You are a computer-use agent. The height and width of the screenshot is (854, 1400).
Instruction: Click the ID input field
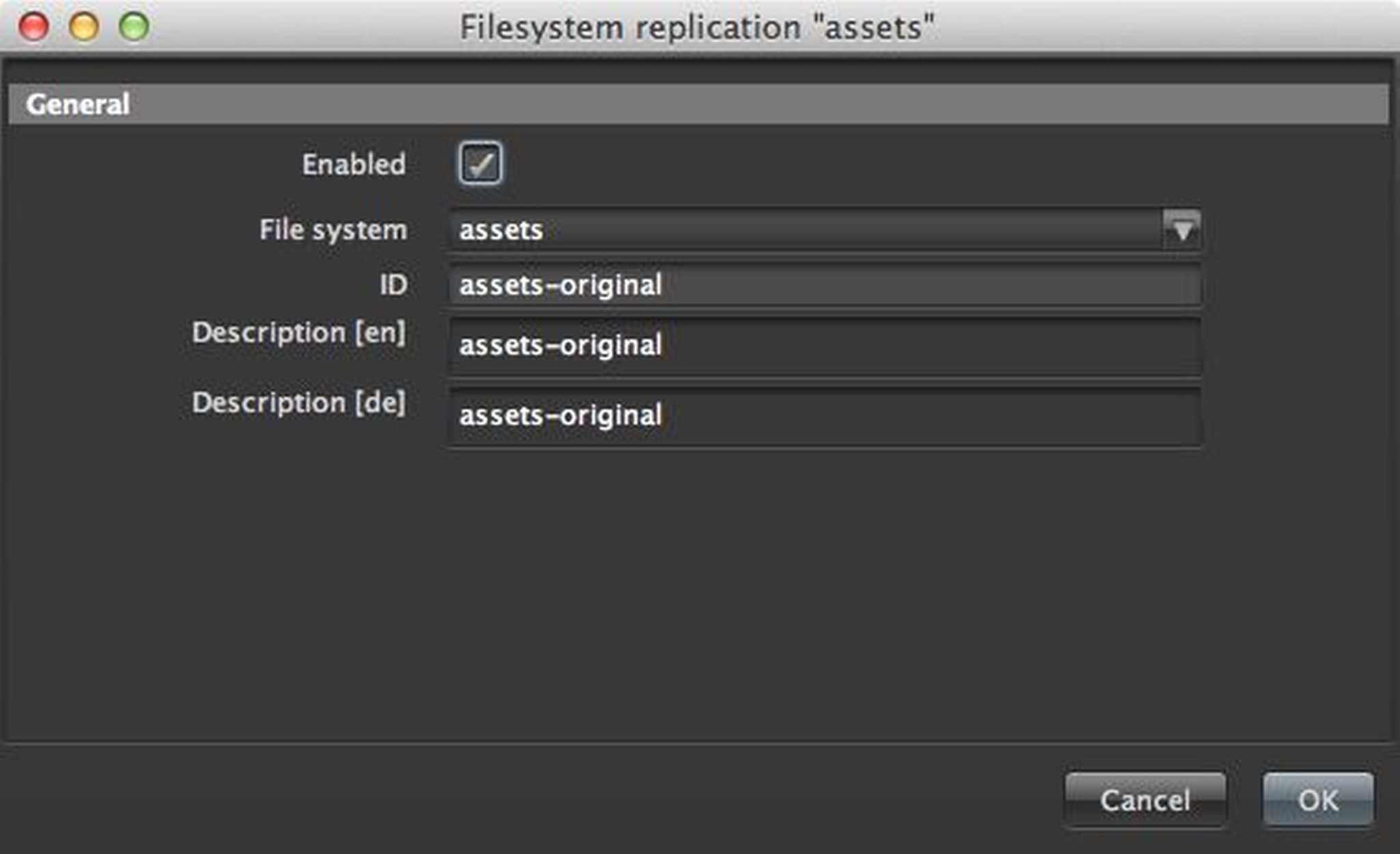(x=820, y=285)
